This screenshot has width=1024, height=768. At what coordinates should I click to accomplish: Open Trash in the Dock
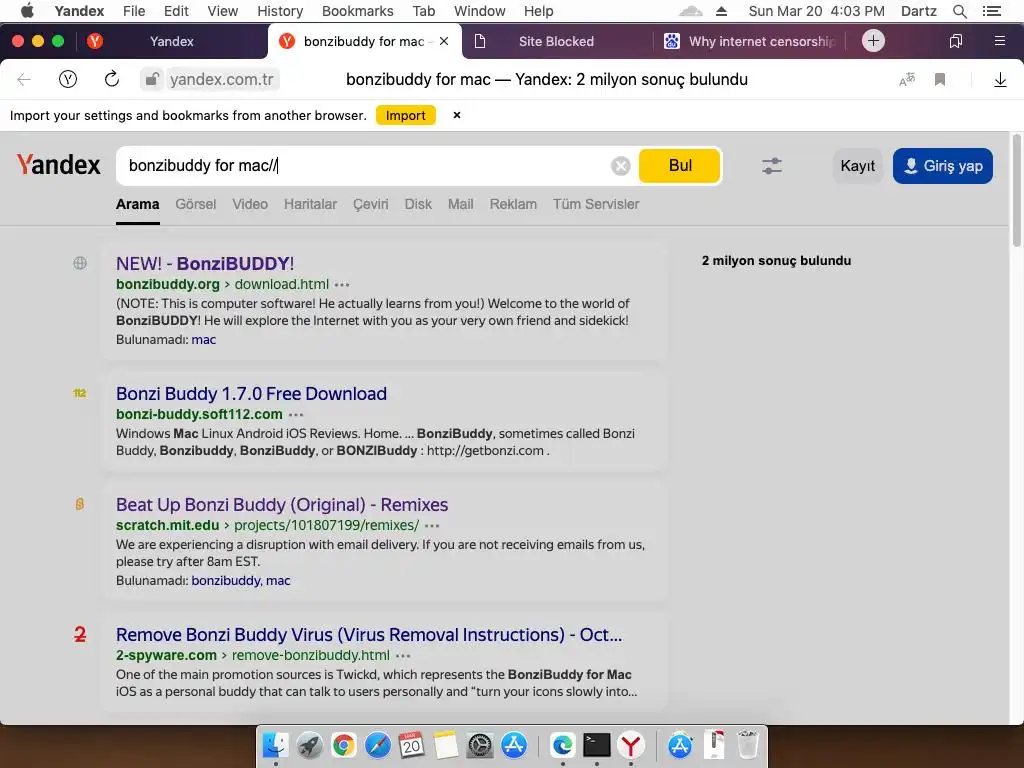pos(748,744)
